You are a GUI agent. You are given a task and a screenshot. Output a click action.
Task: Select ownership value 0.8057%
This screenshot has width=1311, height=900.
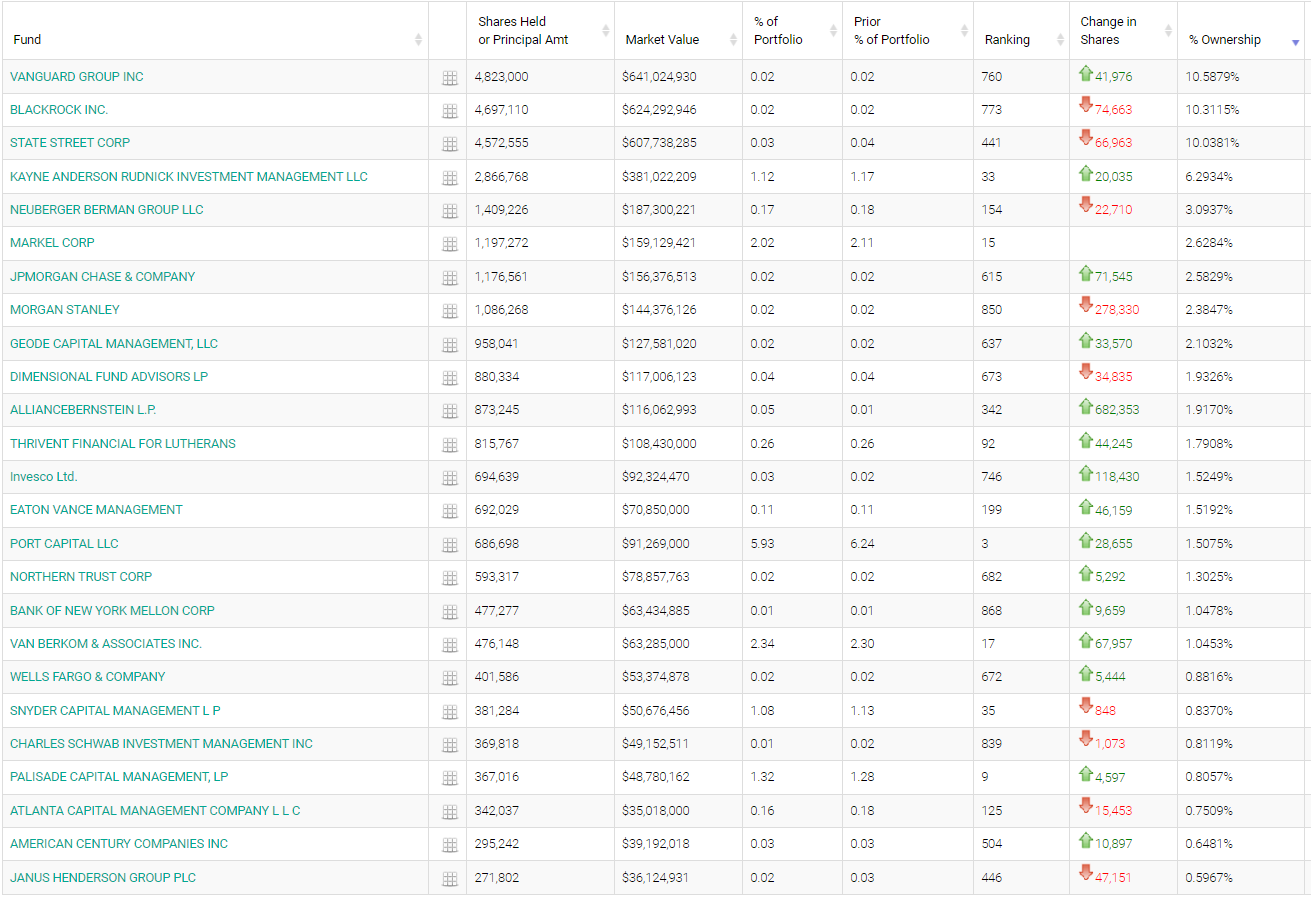tap(1209, 777)
